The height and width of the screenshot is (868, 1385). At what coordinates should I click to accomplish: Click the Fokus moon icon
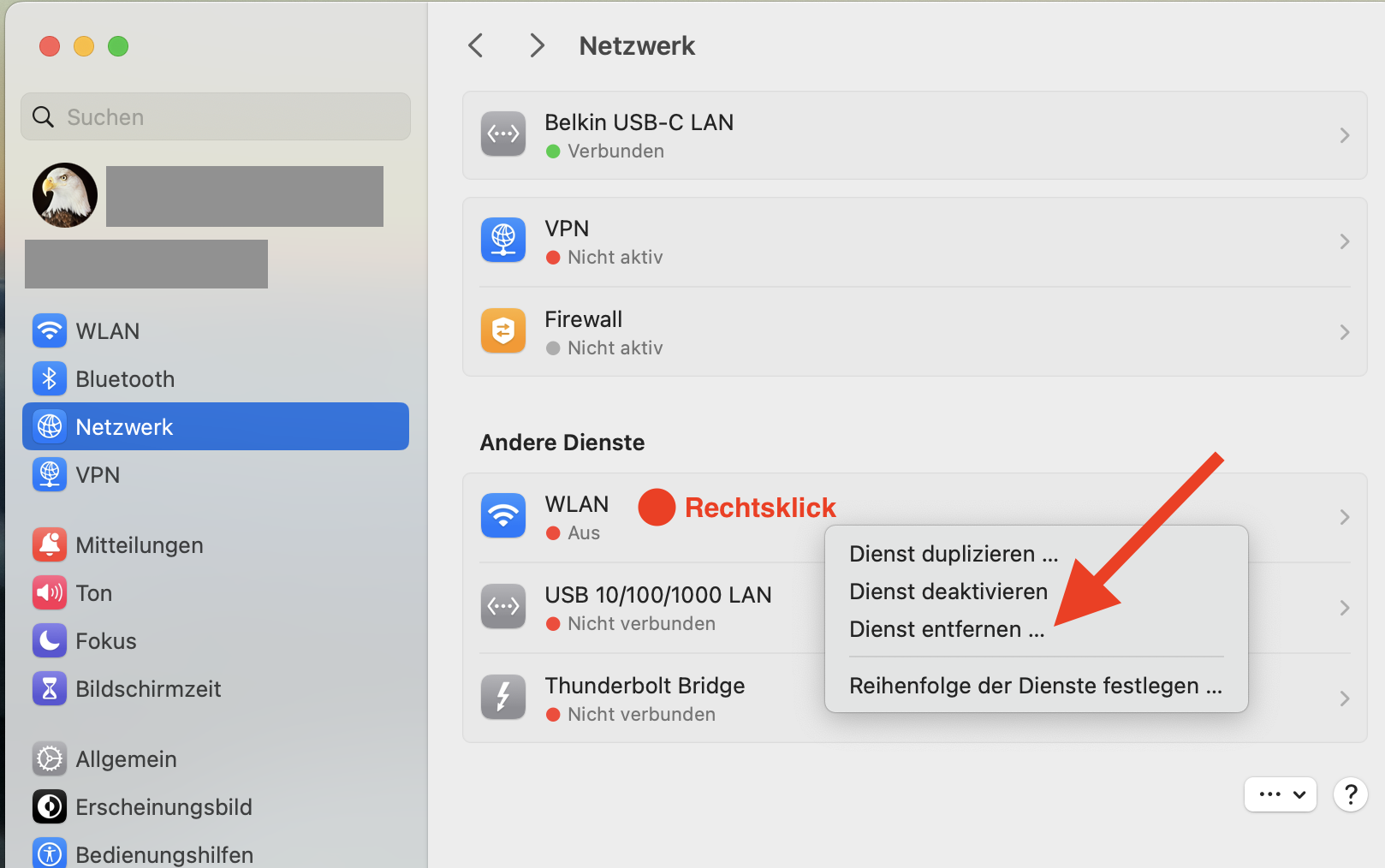tap(50, 640)
